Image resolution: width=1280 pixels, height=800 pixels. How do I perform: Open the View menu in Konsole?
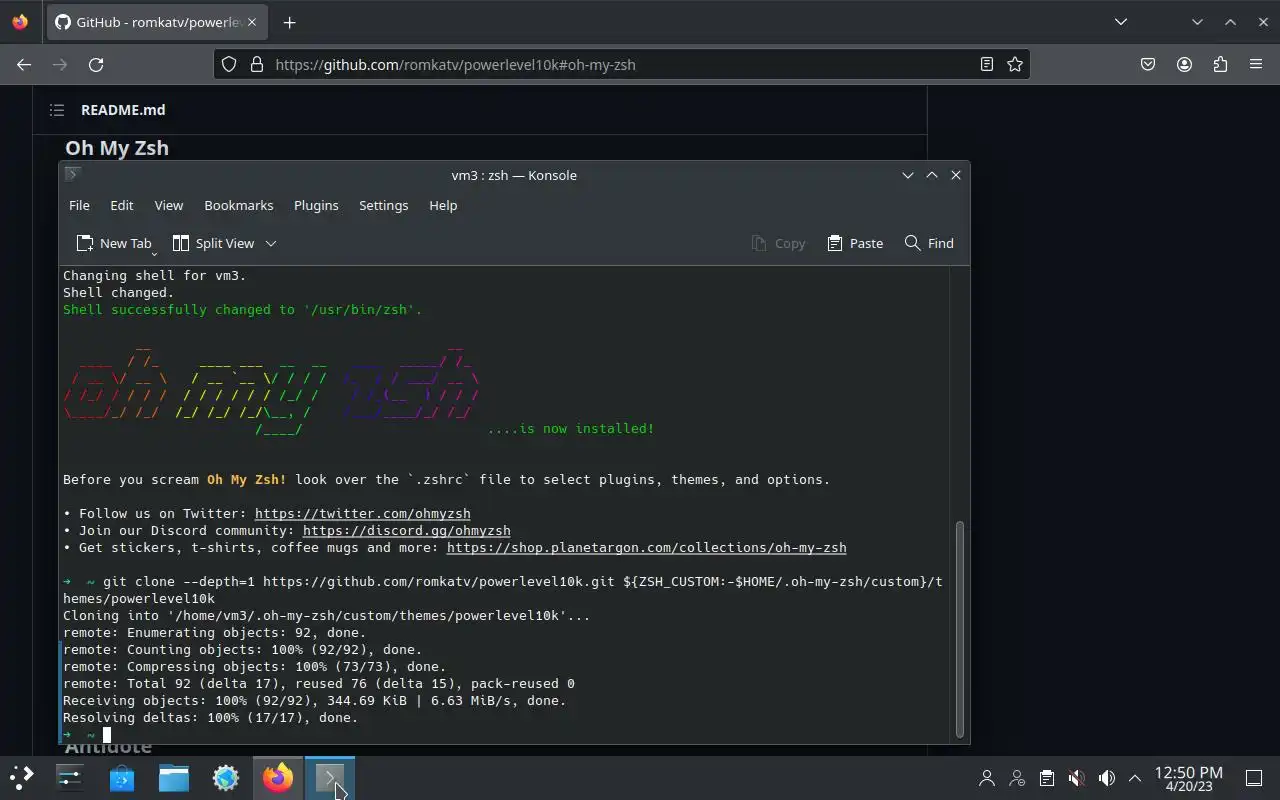[169, 205]
